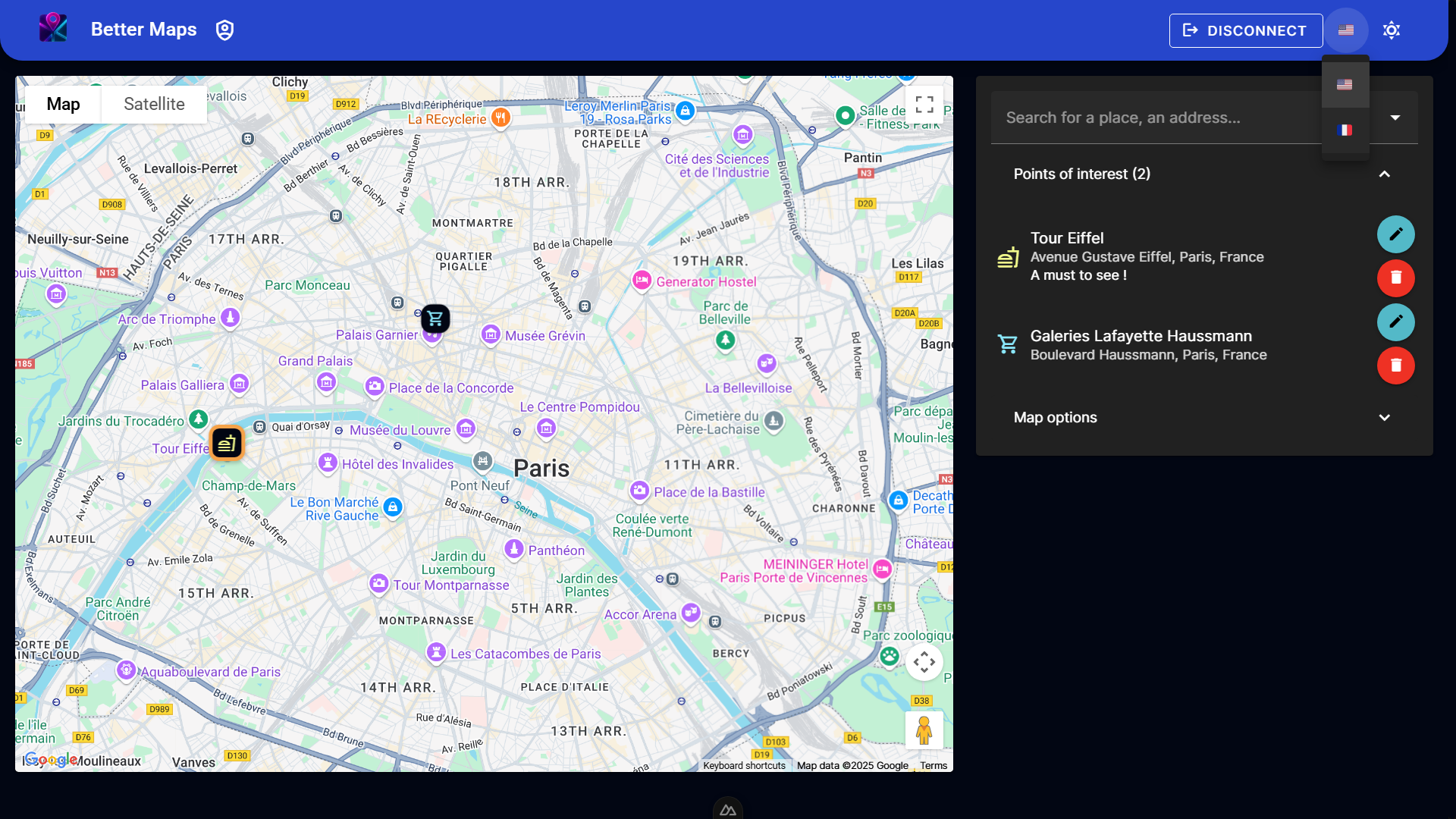This screenshot has width=1456, height=819.
Task: Edit the Galeries Lafayette Haussmann entry
Action: point(1395,322)
